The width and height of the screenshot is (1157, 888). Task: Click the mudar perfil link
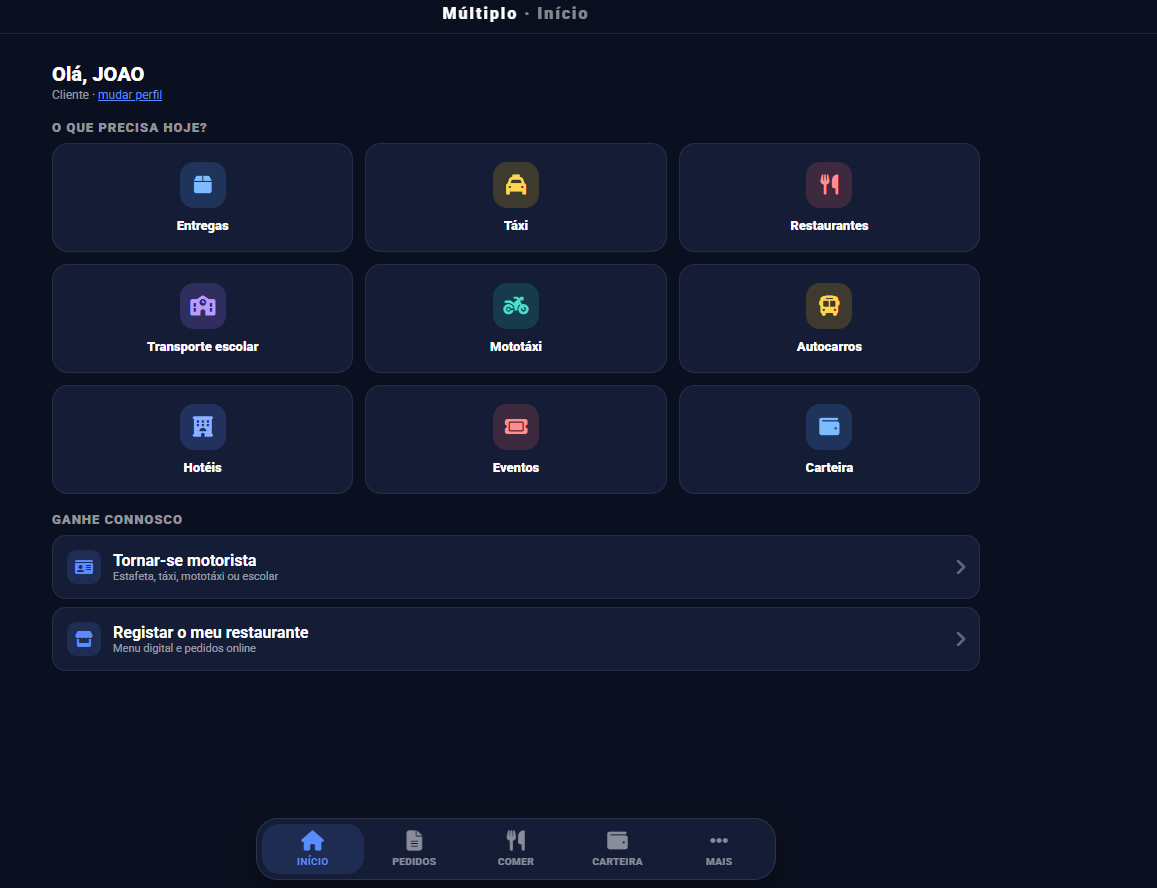click(x=130, y=94)
